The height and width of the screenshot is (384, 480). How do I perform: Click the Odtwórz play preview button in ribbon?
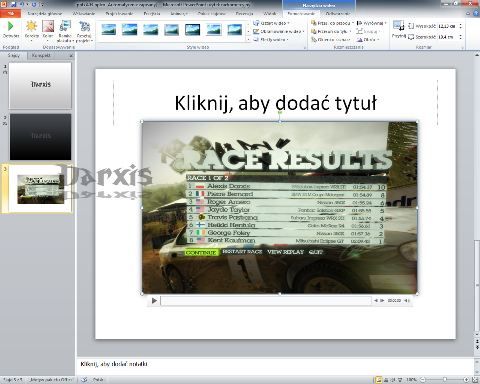11,29
